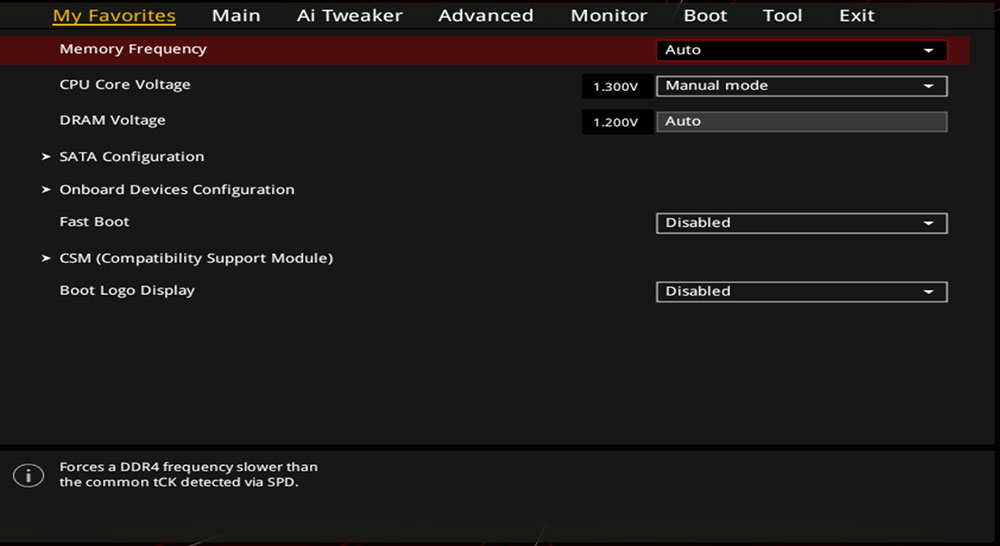This screenshot has width=1000, height=546.
Task: Go to the Advanced tab
Action: (x=485, y=15)
